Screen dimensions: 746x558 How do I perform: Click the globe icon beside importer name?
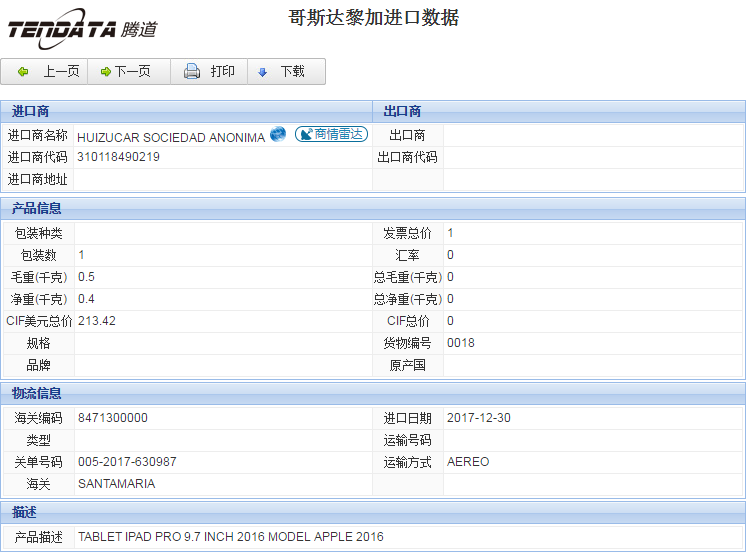278,135
